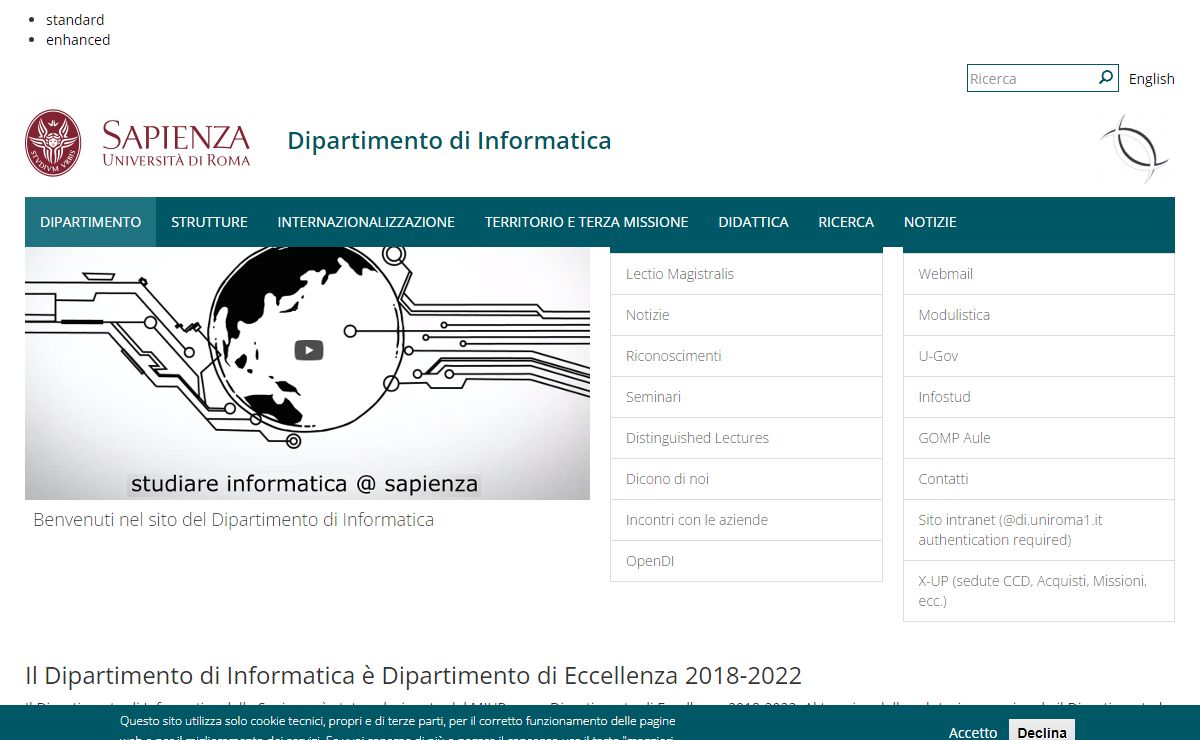Click the department emblem logo at right

pyautogui.click(x=1134, y=148)
